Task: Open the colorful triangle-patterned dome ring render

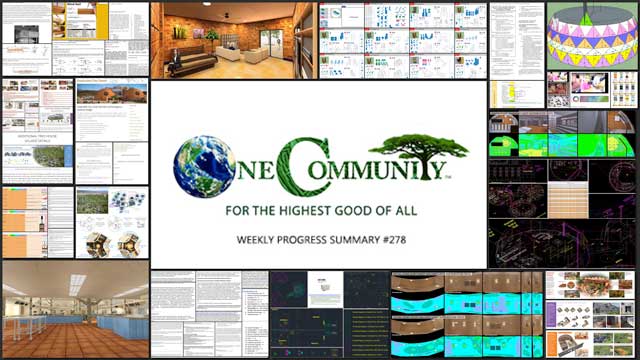Action: [592, 36]
